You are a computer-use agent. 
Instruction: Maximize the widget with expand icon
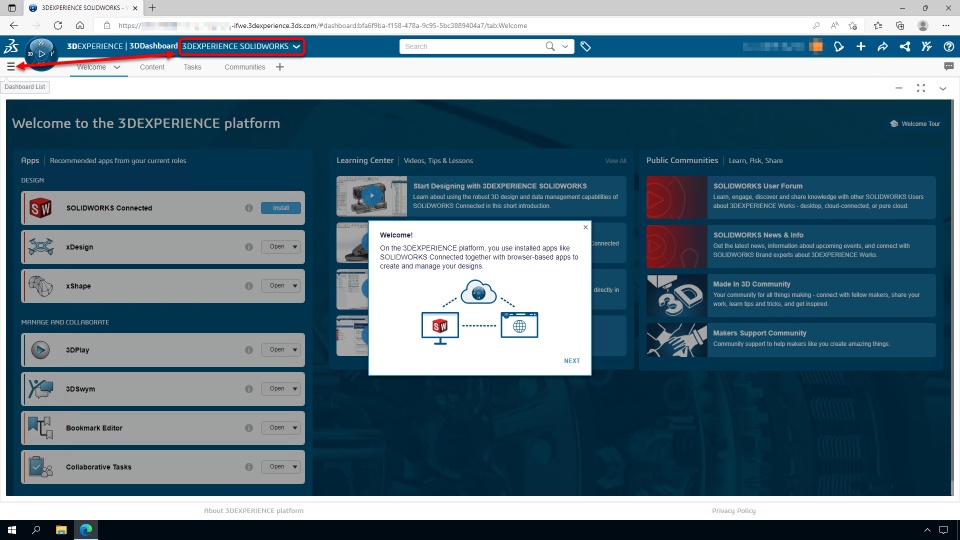[921, 88]
